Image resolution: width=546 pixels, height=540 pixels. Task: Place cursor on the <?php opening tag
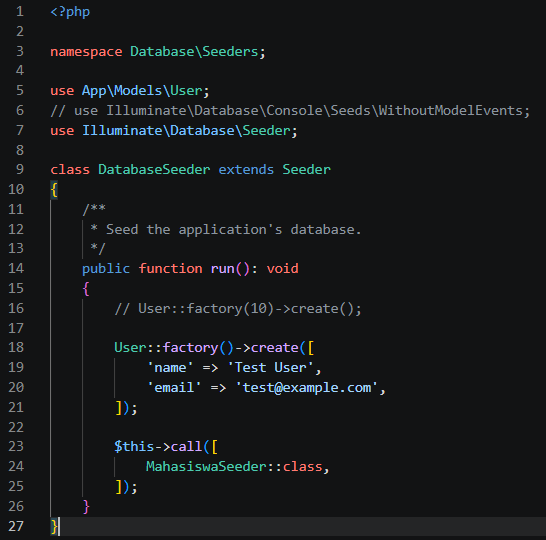pos(70,12)
